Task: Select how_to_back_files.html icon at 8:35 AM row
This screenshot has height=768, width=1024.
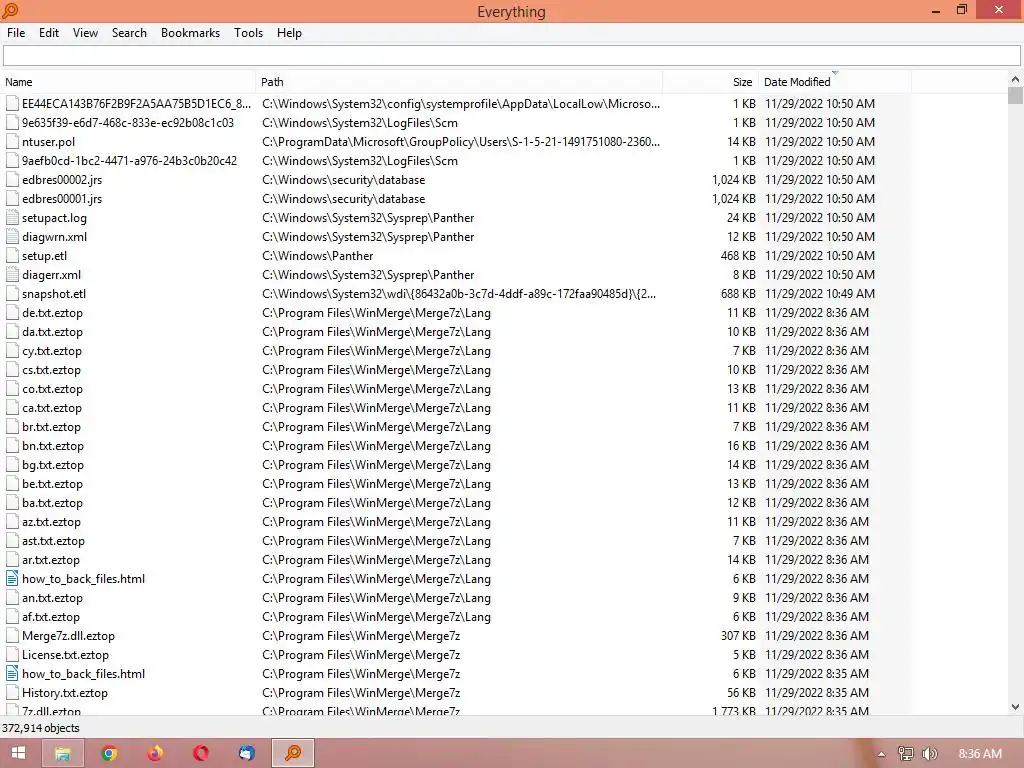Action: (x=12, y=673)
